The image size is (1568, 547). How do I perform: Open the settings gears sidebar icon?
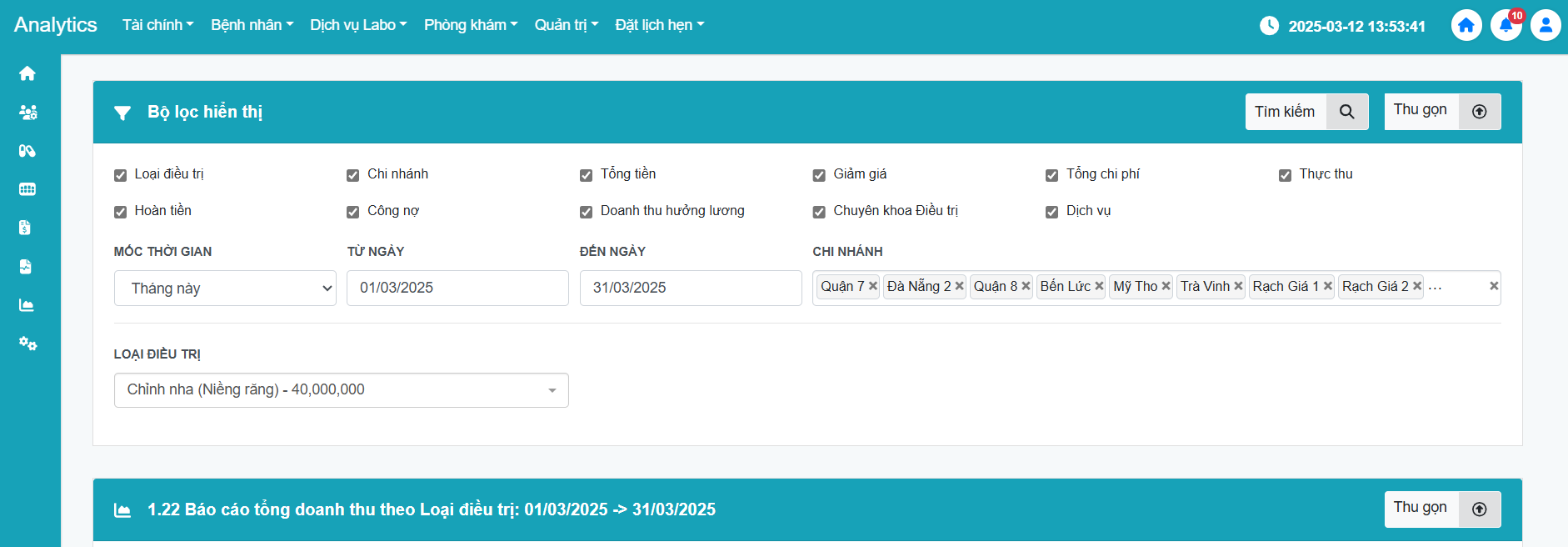point(27,344)
